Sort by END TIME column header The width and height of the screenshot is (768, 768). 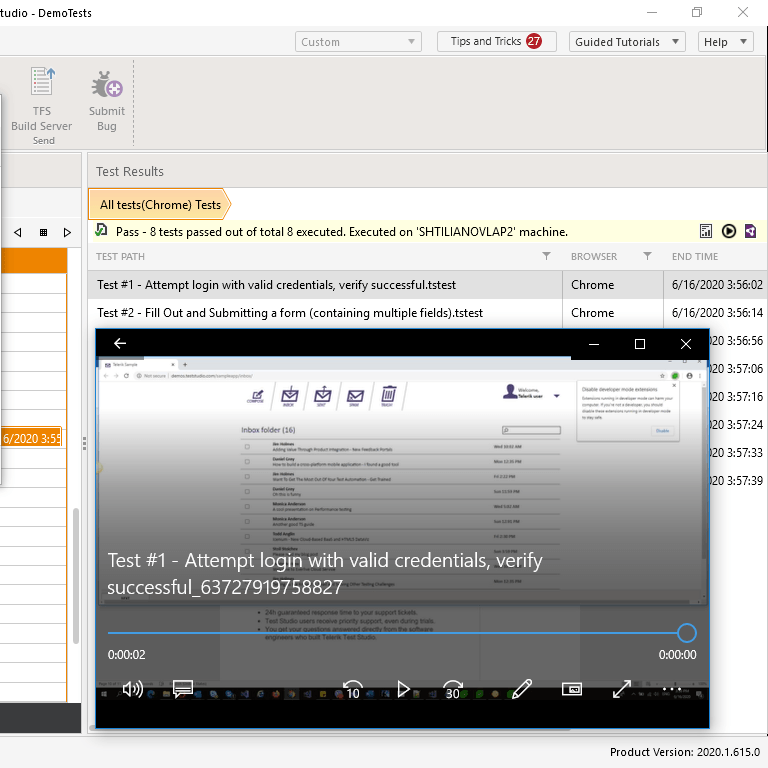[x=695, y=257]
